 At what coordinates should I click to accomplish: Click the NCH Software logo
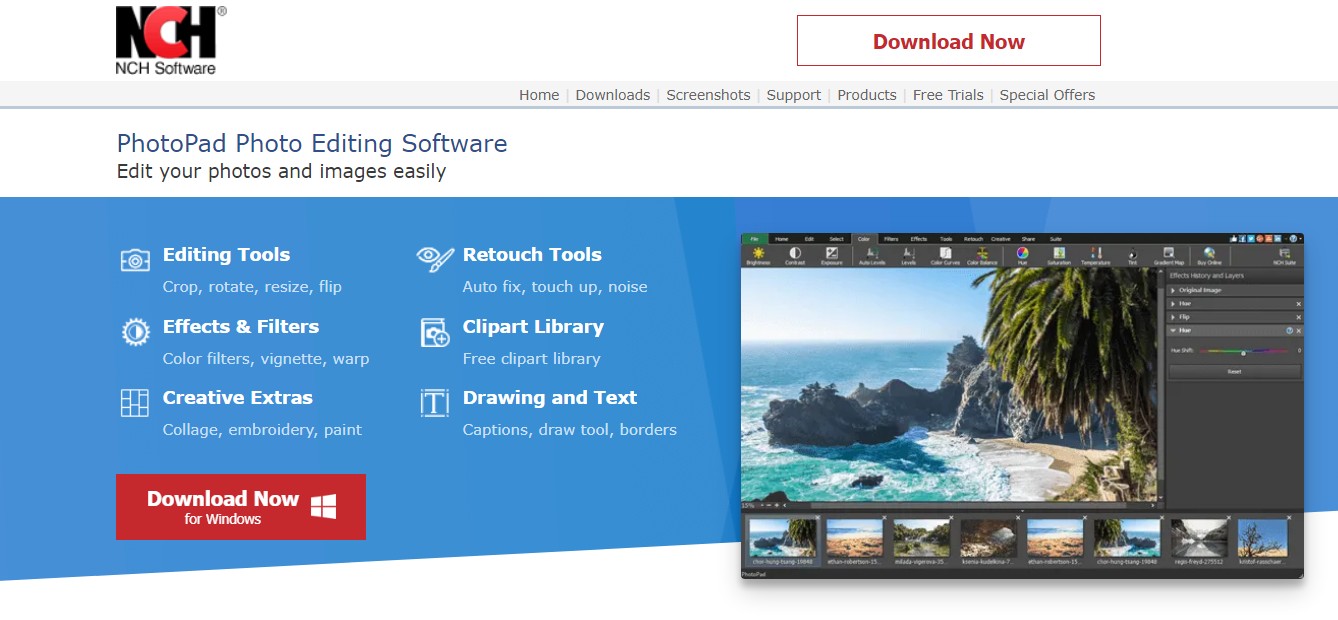click(x=171, y=40)
